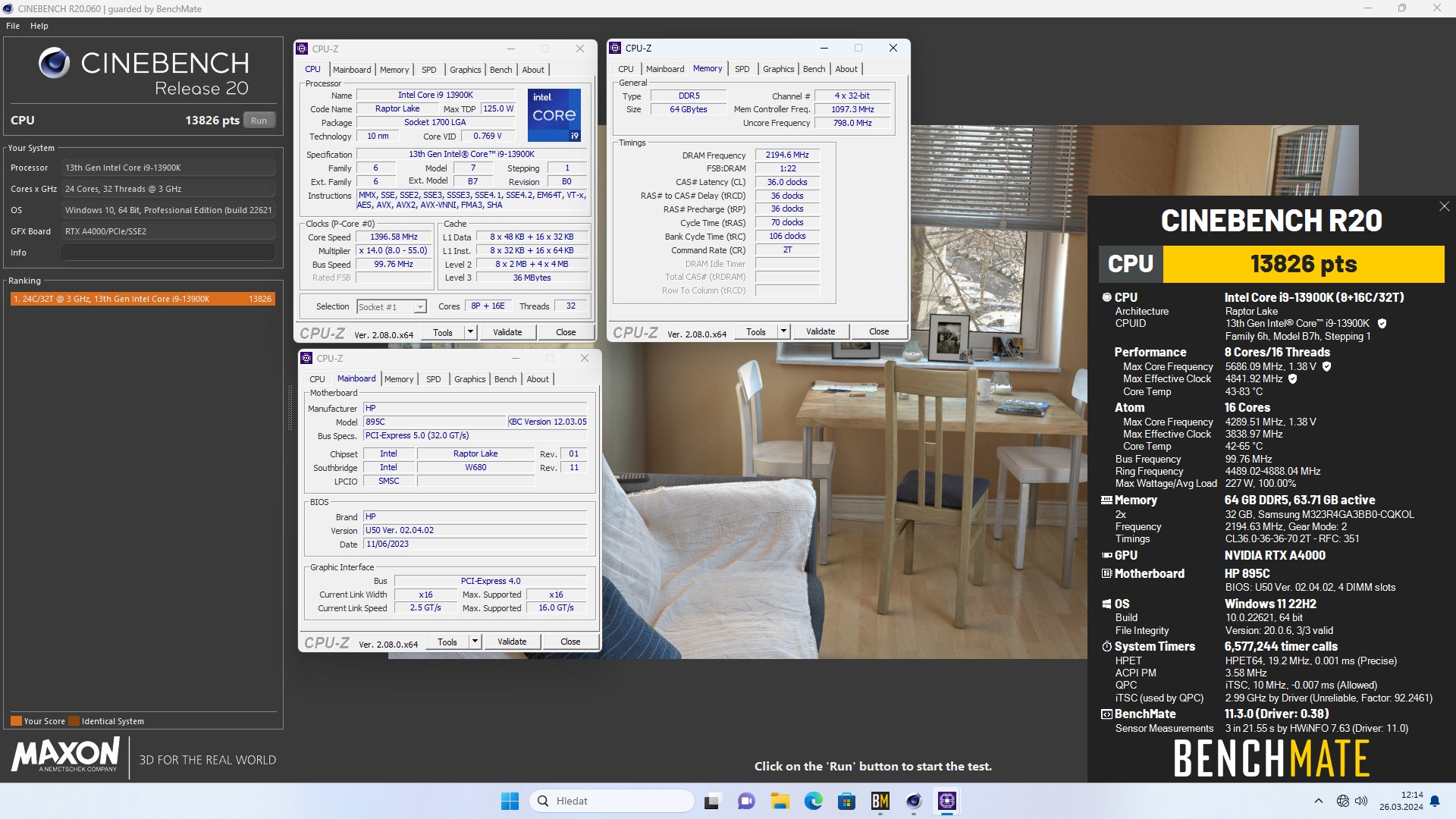Click the System Timers clock icon
Viewport: 1456px width, 819px height.
(x=1106, y=647)
